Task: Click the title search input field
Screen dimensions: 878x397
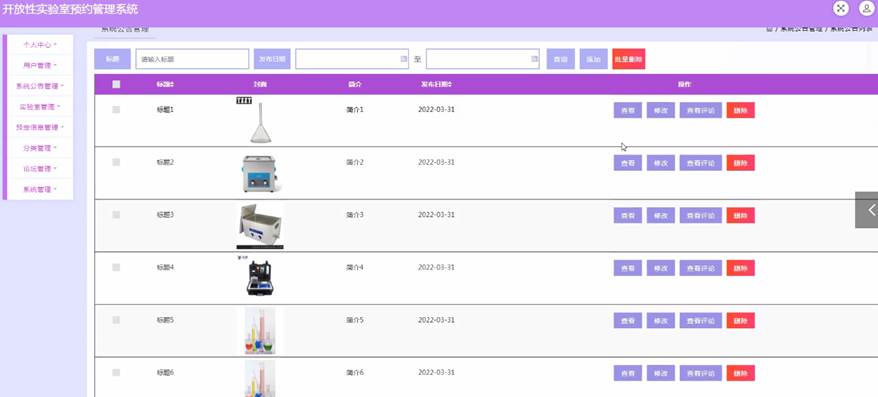Action: tap(192, 59)
